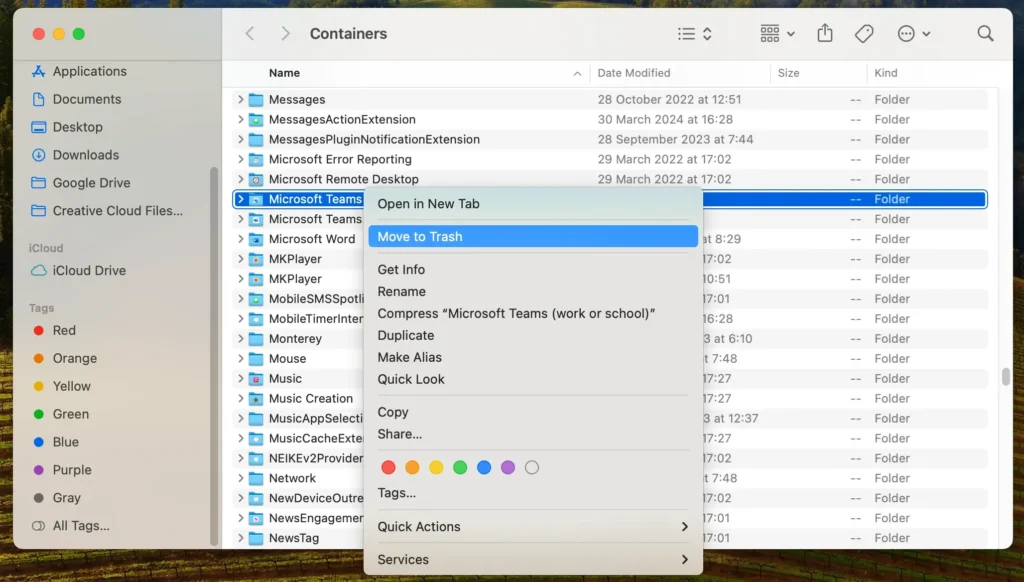Sort by Size column header
This screenshot has width=1024, height=582.
[x=788, y=73]
